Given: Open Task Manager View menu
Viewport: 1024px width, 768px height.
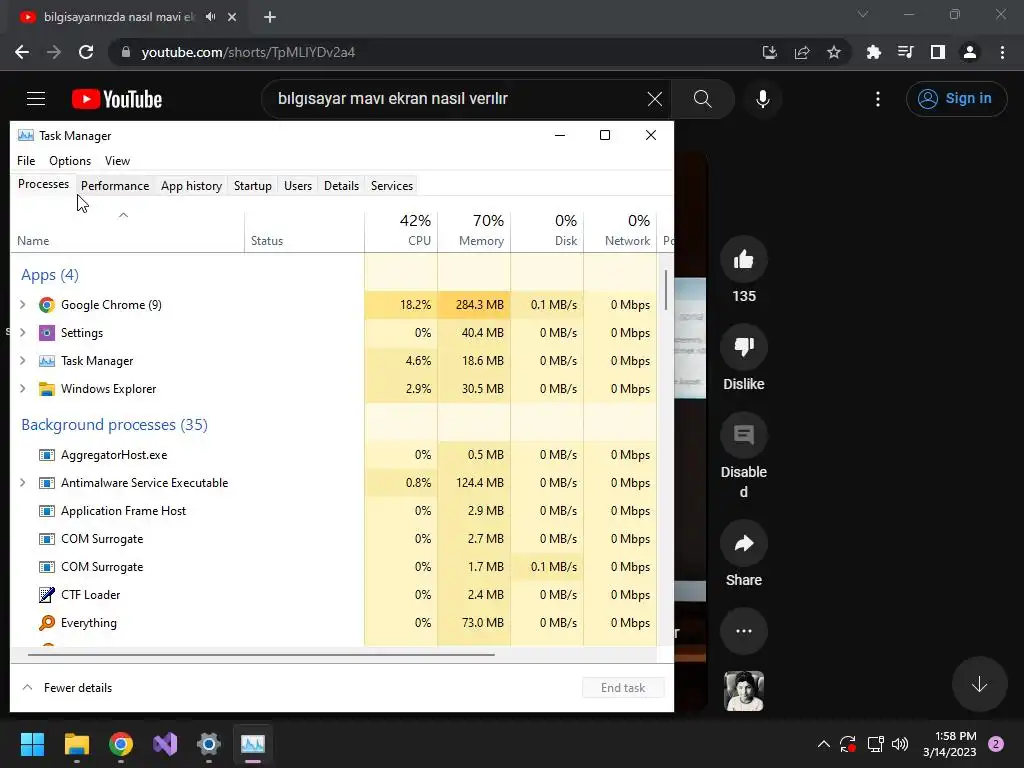Looking at the screenshot, I should coord(118,161).
